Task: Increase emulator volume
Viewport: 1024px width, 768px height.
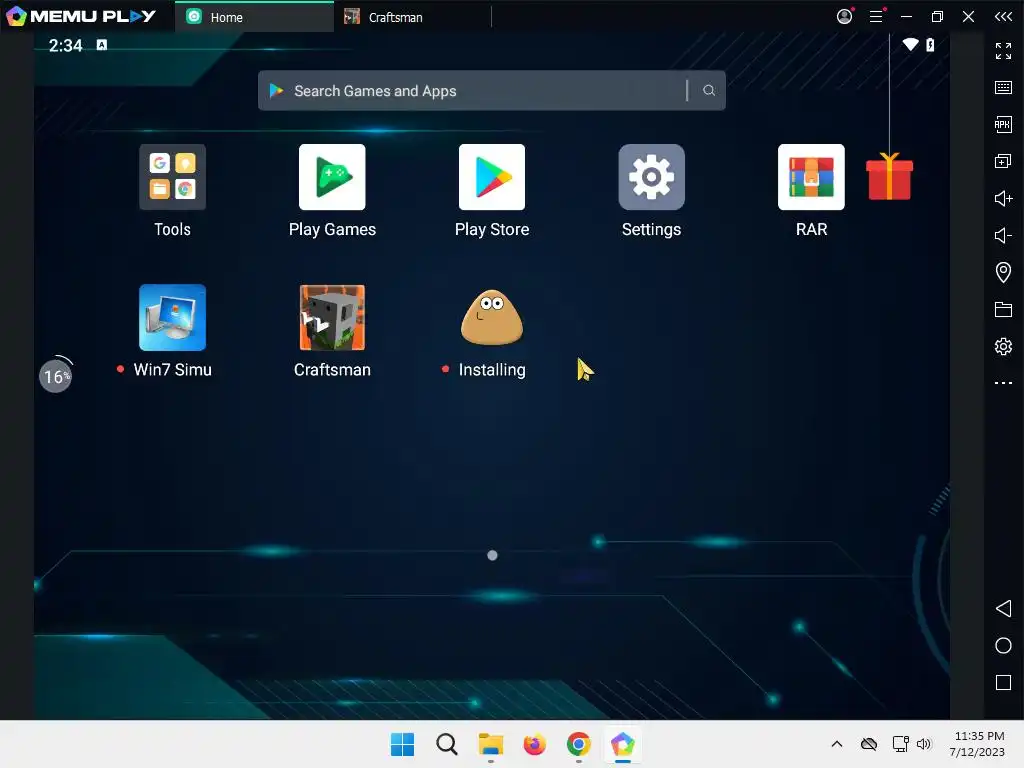Action: (x=1003, y=198)
